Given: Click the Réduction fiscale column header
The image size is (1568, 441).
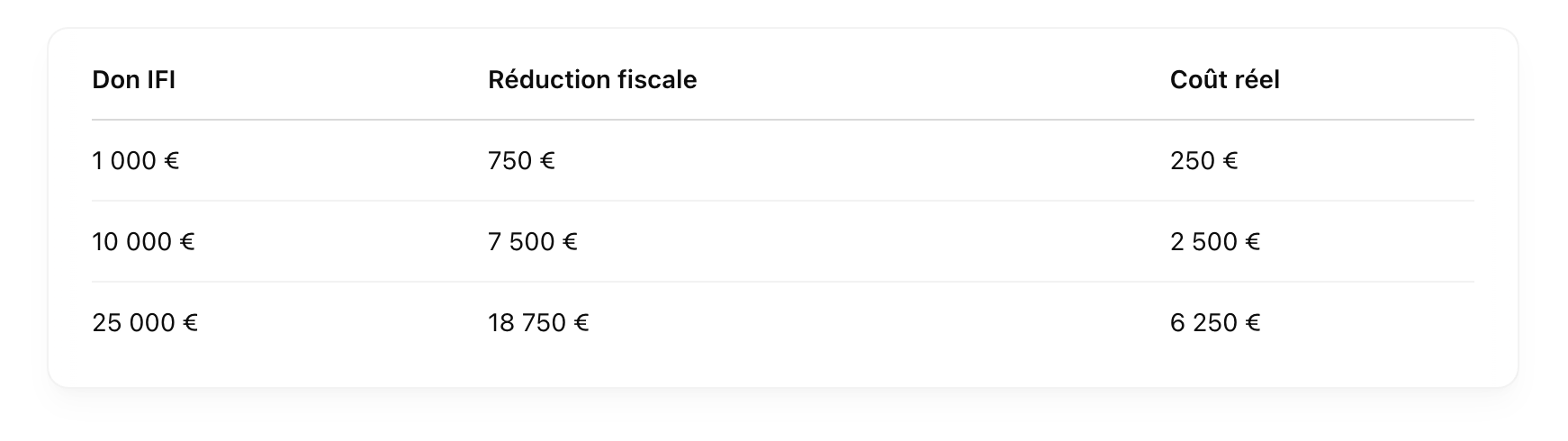Looking at the screenshot, I should pos(592,80).
